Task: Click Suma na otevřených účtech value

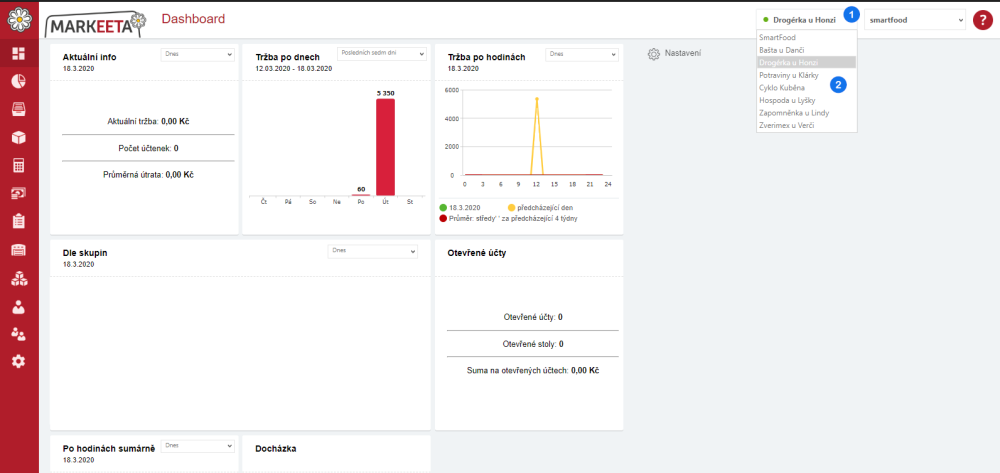Action: coord(585,370)
